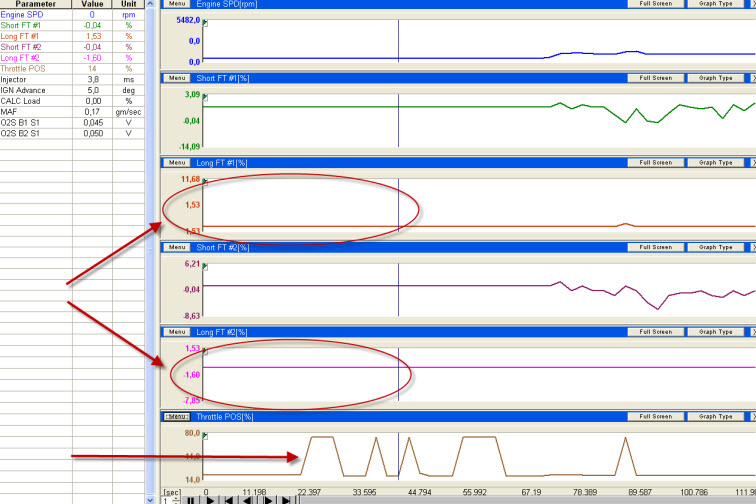Open Menu for Throttle POS graph
Viewport: 756px width, 504px height.
(177, 416)
